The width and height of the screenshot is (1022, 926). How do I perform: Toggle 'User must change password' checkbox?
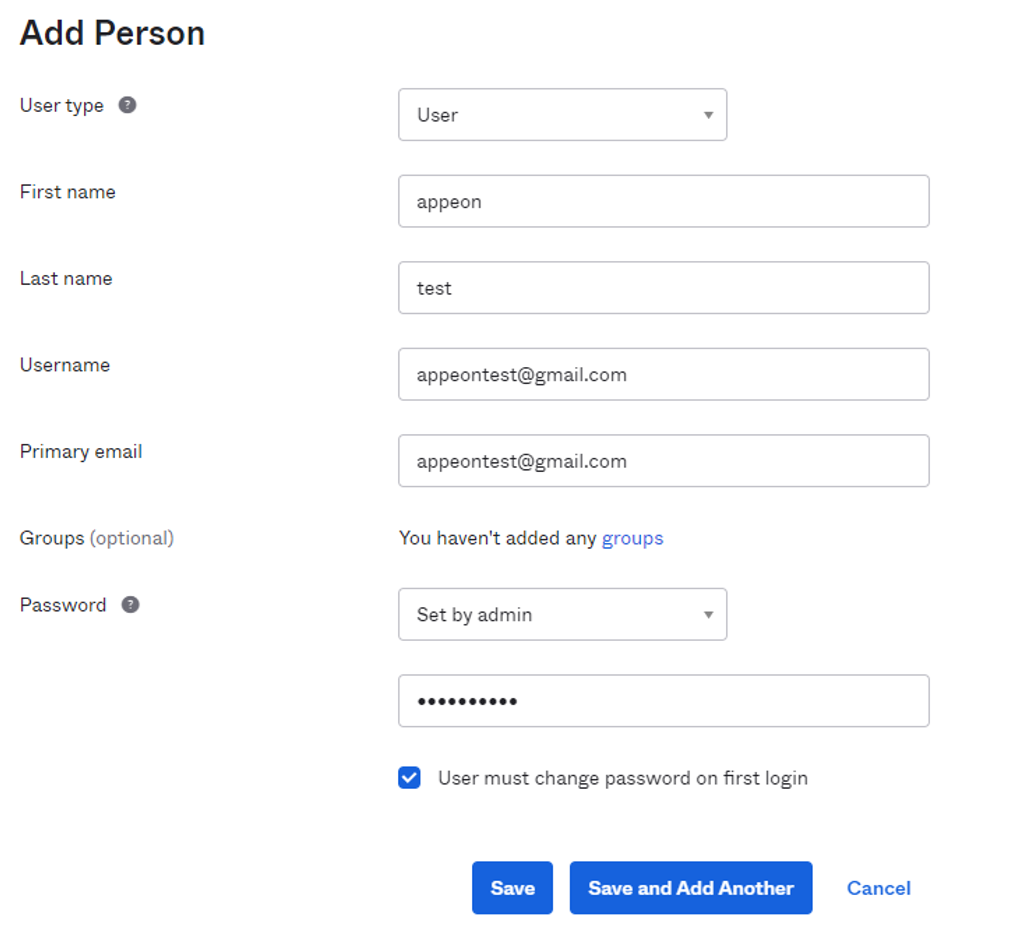(x=409, y=778)
